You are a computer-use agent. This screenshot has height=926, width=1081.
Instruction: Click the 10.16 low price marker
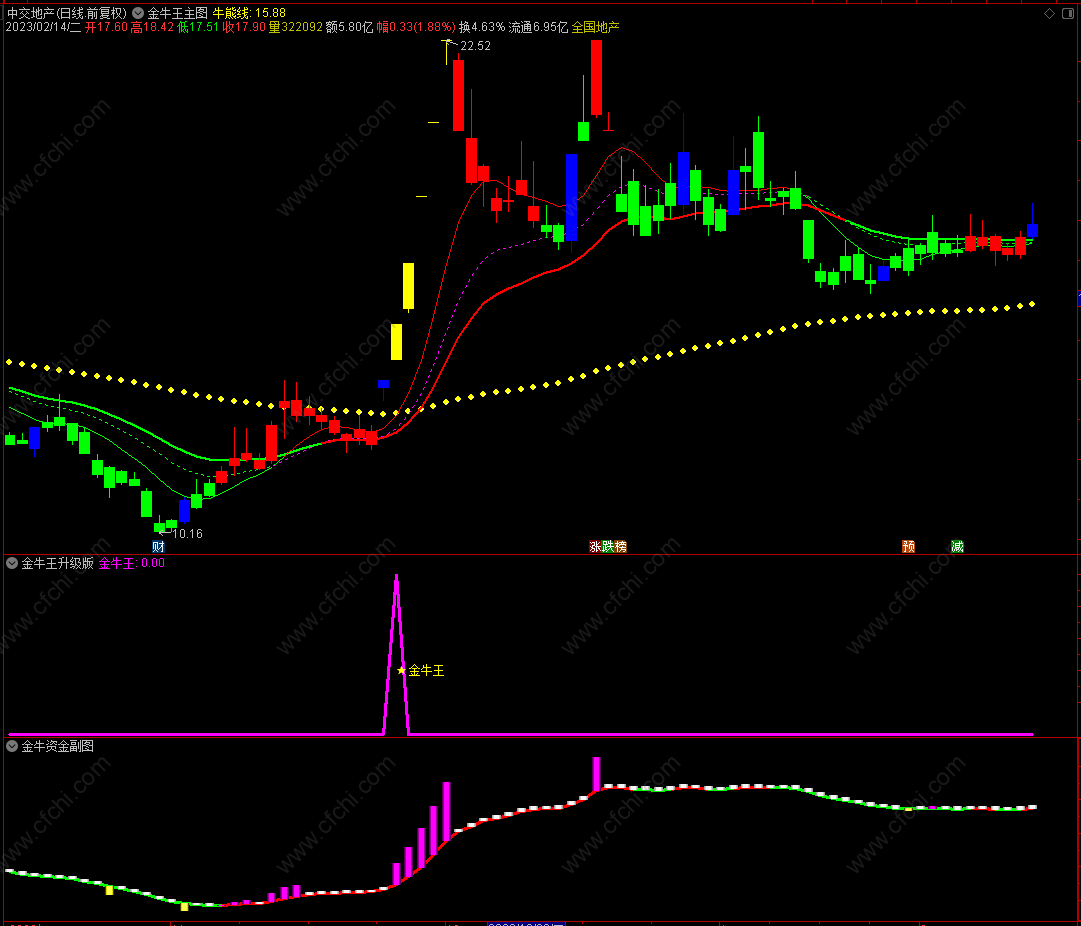186,534
